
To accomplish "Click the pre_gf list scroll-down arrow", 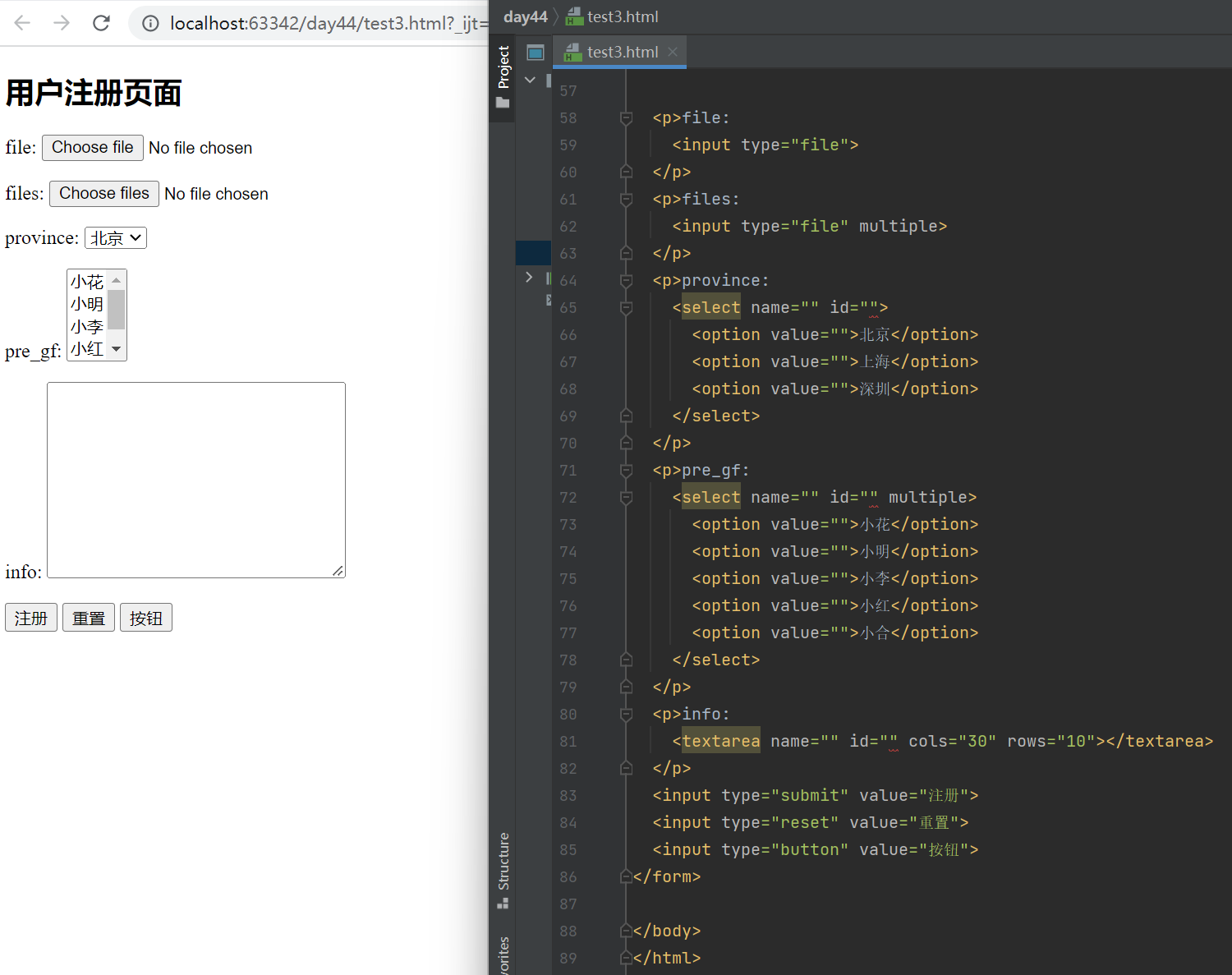I will 117,350.
